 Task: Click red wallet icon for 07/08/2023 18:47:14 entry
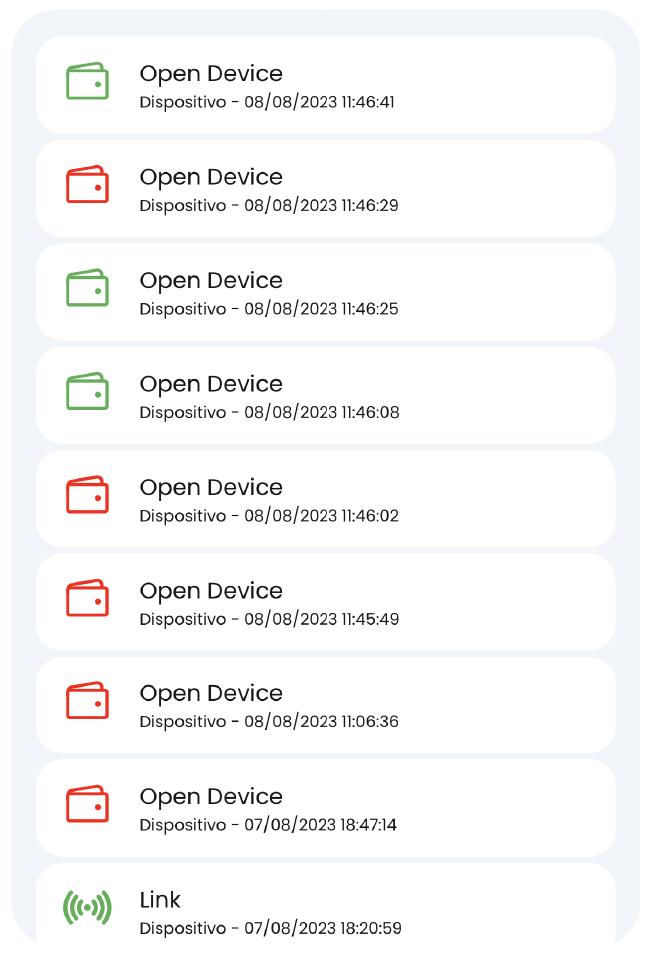click(x=87, y=804)
